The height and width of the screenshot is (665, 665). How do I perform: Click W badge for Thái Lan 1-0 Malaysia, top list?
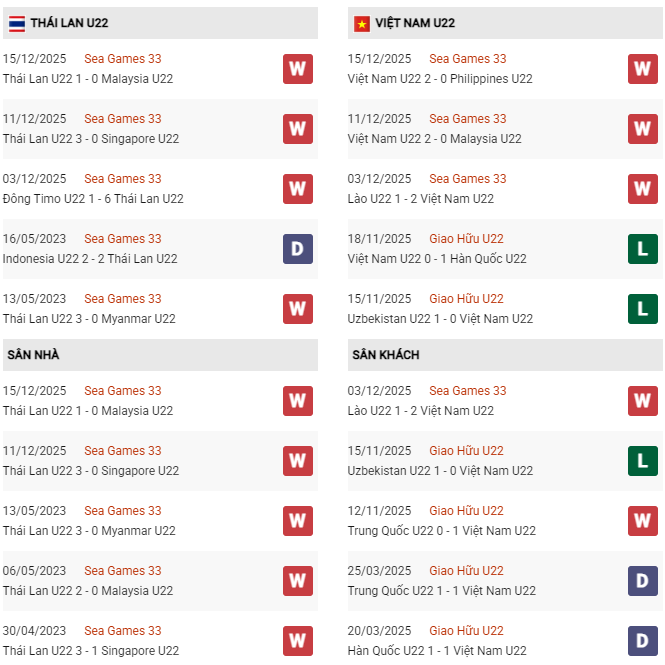coord(297,69)
